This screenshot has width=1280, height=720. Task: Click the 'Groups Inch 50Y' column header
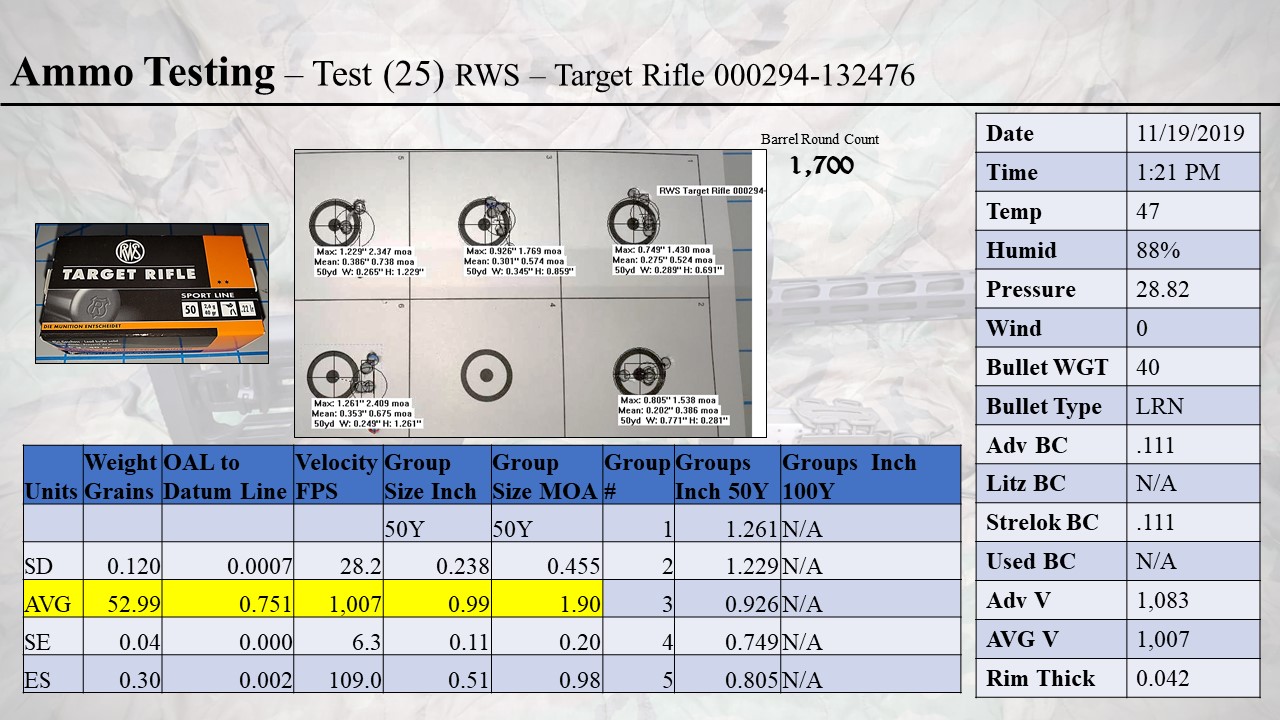(727, 476)
